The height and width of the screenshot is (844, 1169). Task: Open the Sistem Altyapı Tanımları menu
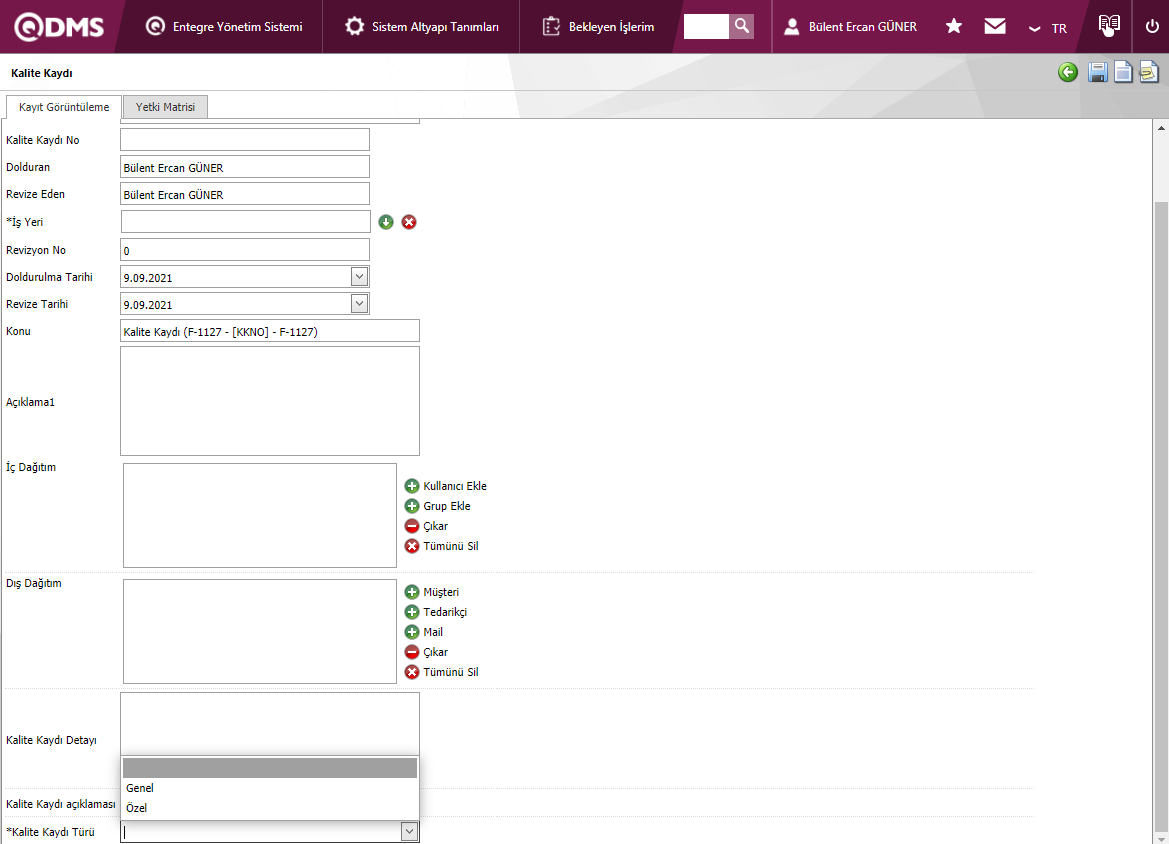[422, 27]
